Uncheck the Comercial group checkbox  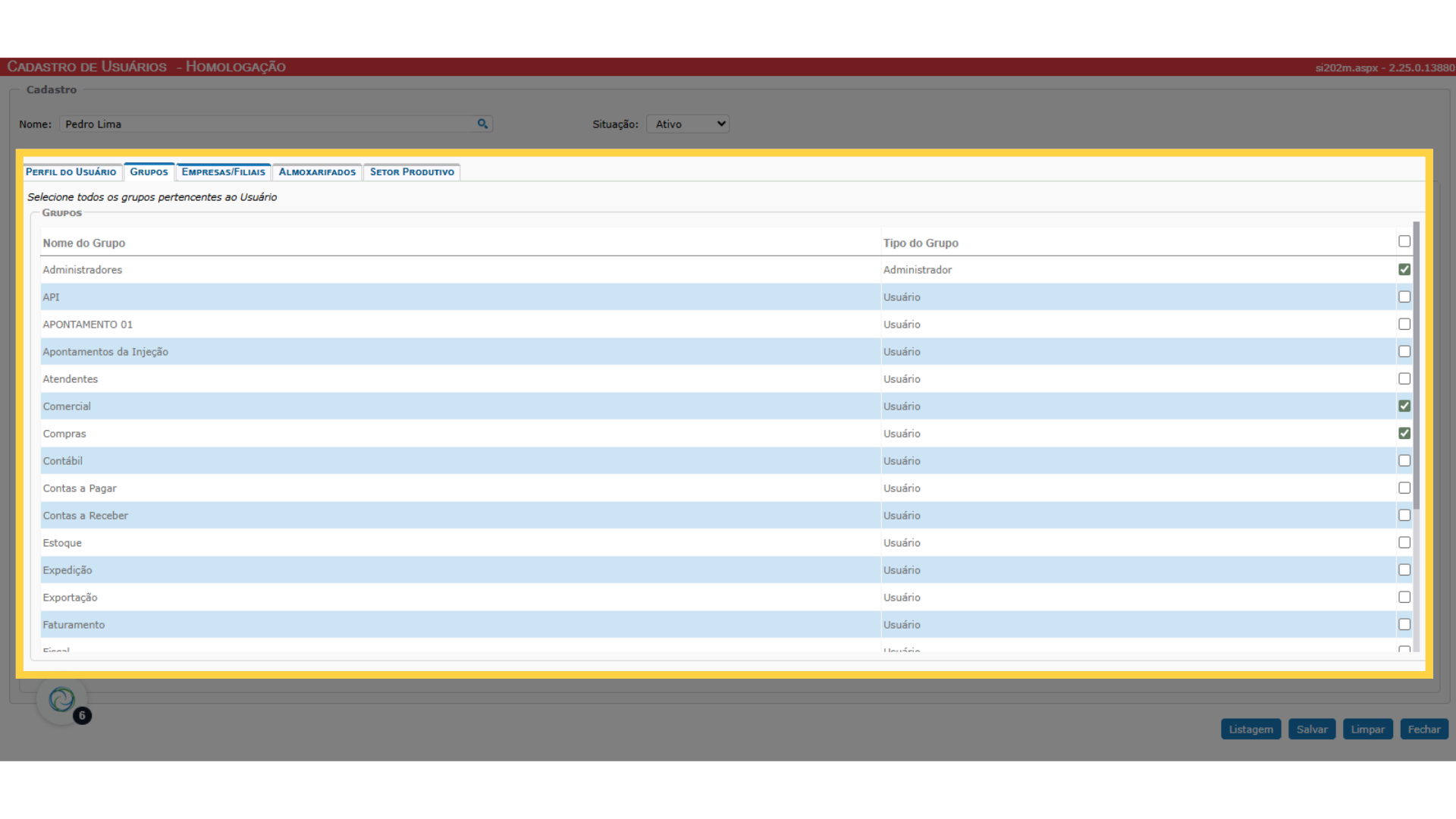1404,406
